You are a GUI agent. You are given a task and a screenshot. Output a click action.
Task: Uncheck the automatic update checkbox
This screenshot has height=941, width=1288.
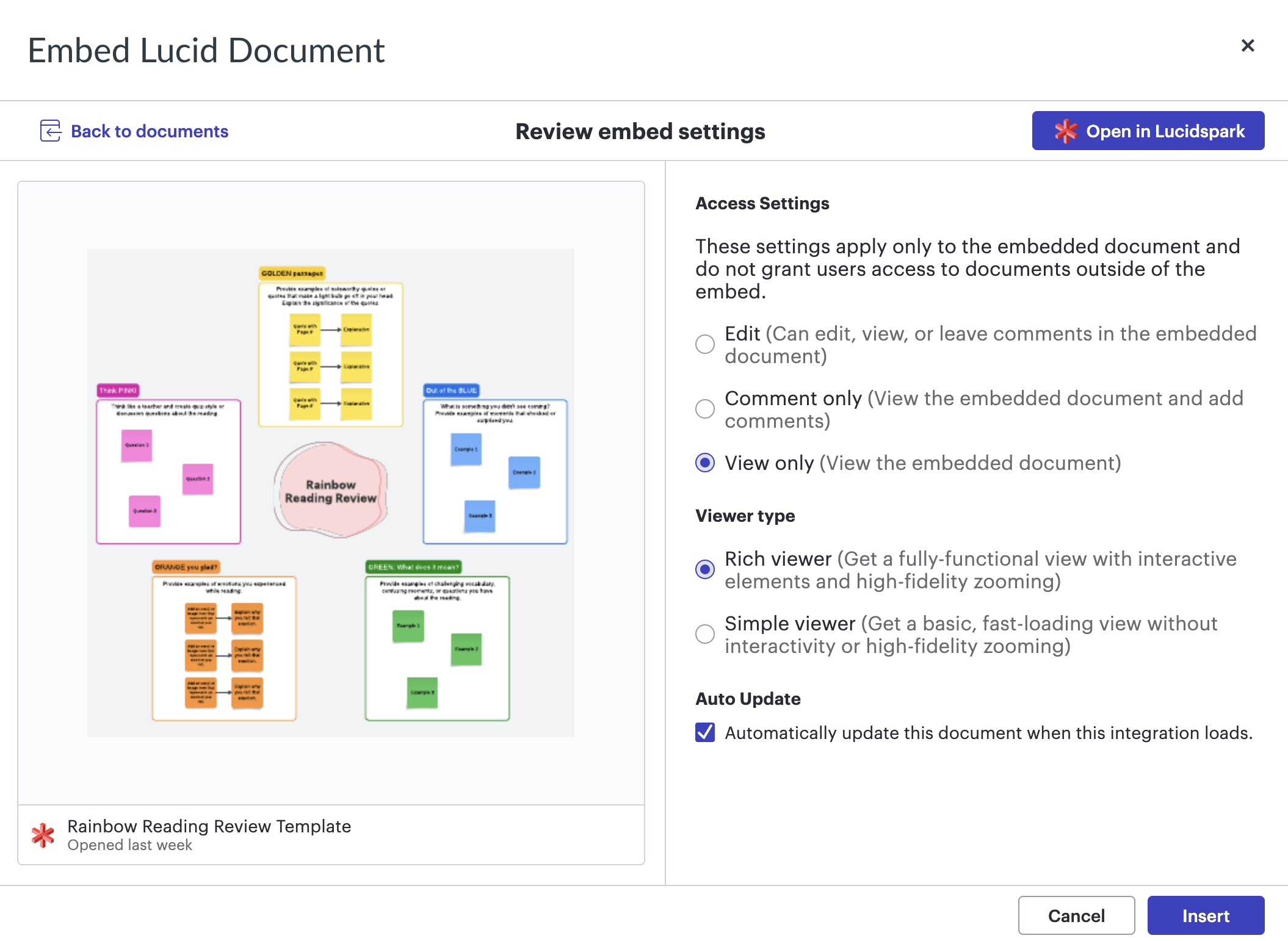705,732
